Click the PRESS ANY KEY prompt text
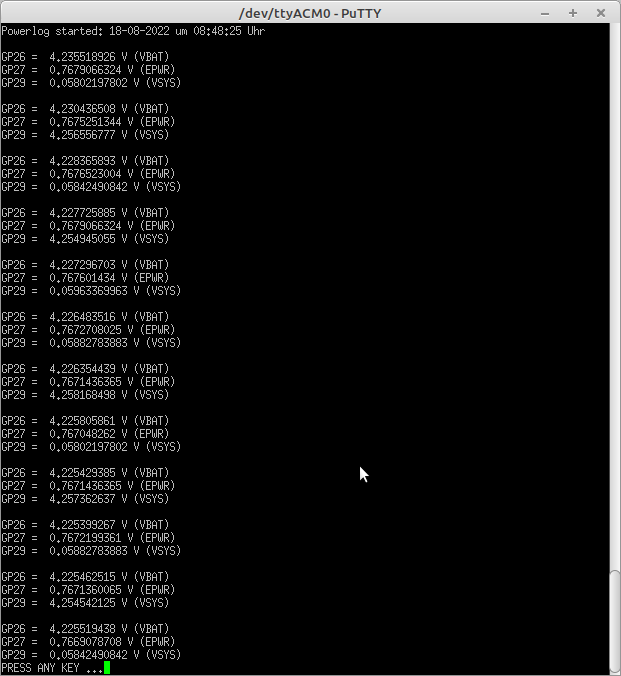Screen dimensions: 621x676 [52, 668]
